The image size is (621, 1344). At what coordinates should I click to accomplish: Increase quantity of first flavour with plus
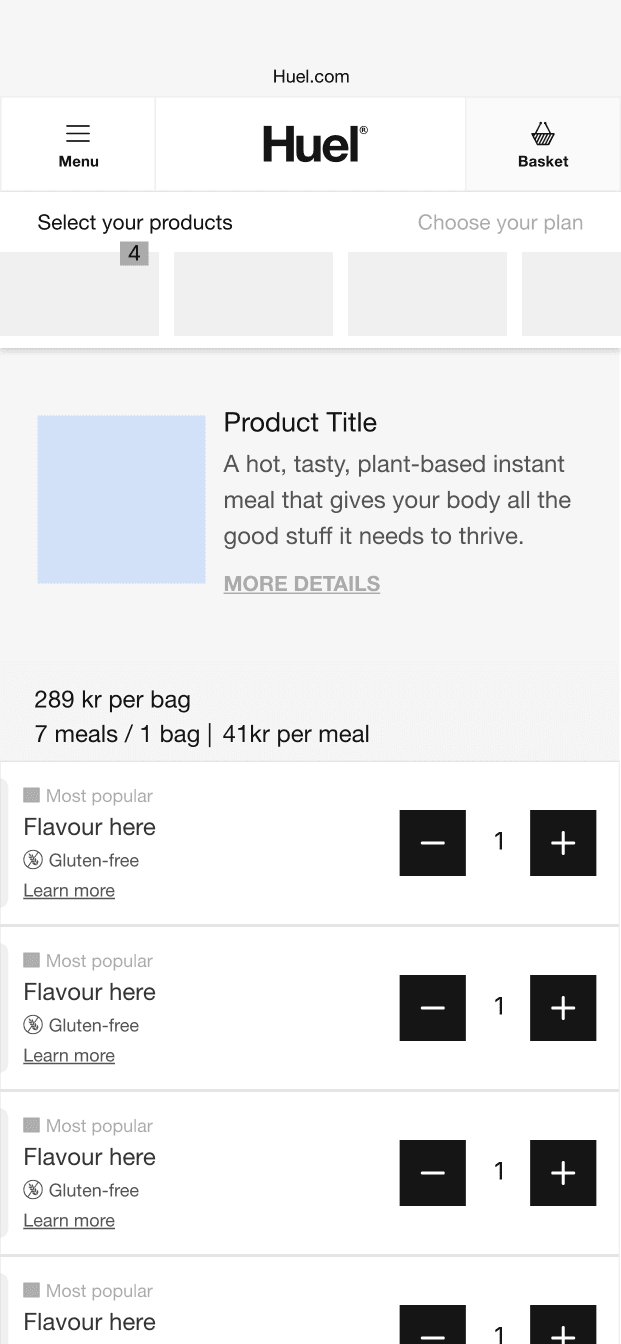[x=563, y=843]
